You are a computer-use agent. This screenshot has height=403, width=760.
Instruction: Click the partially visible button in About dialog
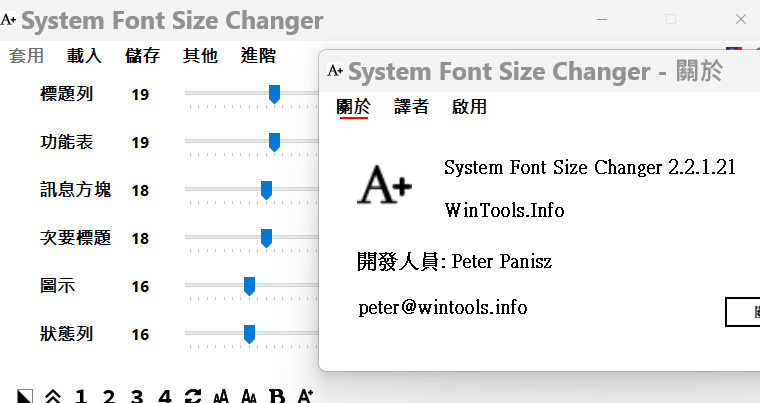coord(743,312)
